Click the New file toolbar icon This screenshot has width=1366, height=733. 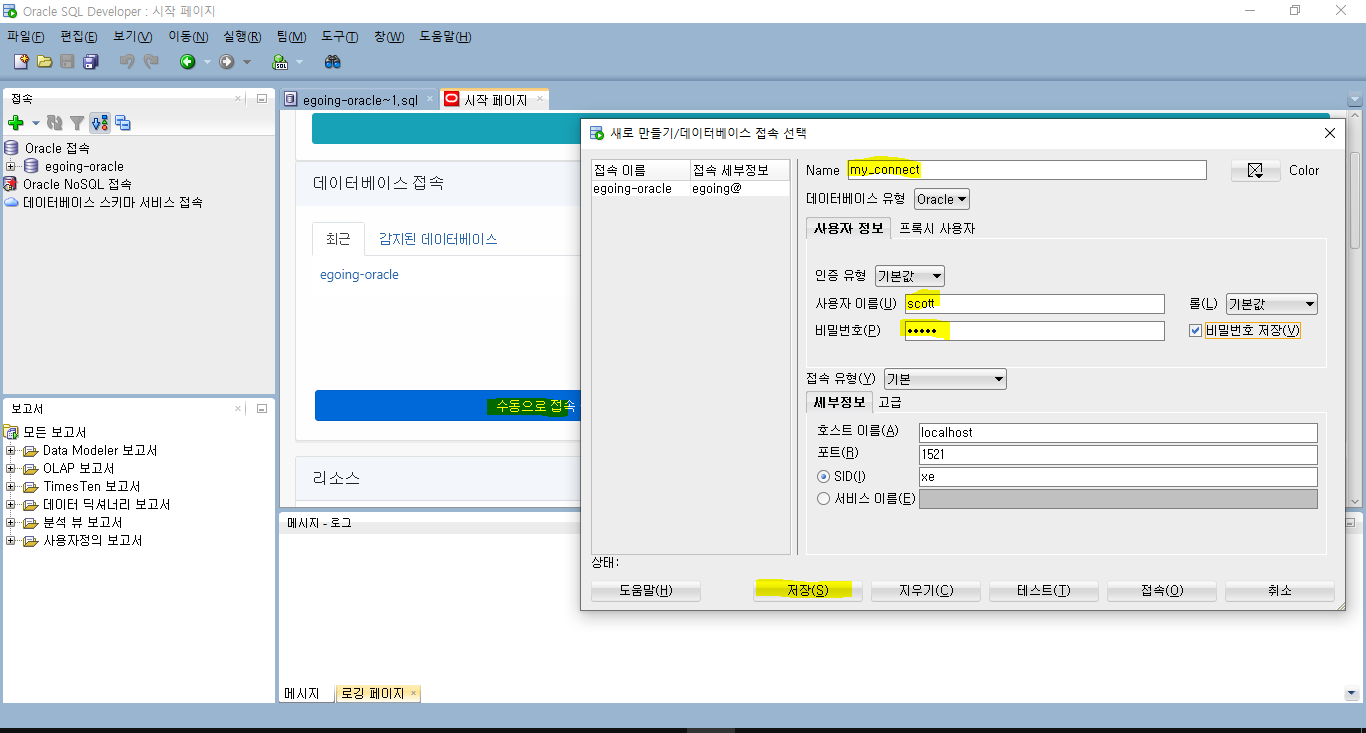[x=21, y=62]
